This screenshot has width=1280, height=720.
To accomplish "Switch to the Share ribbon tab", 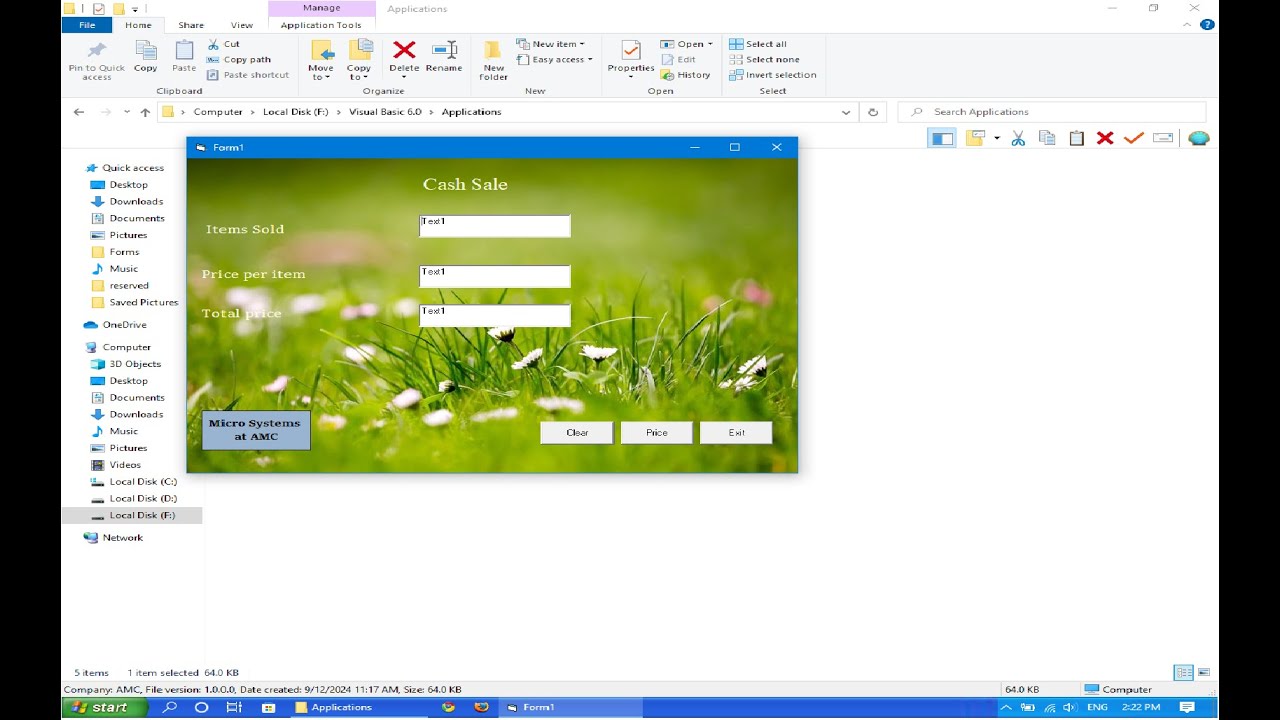I will (191, 25).
